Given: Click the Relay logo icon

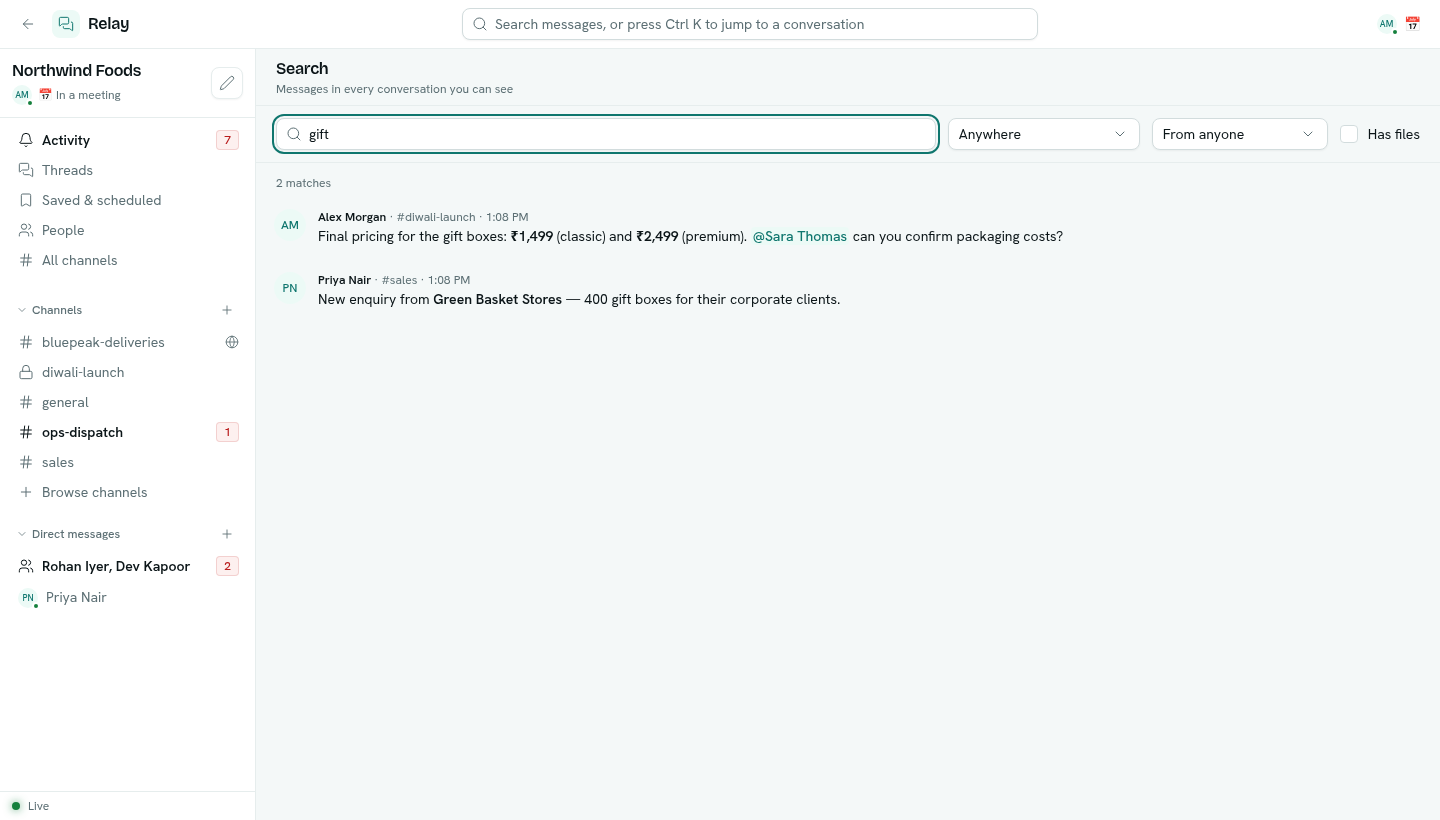Looking at the screenshot, I should click(x=66, y=24).
